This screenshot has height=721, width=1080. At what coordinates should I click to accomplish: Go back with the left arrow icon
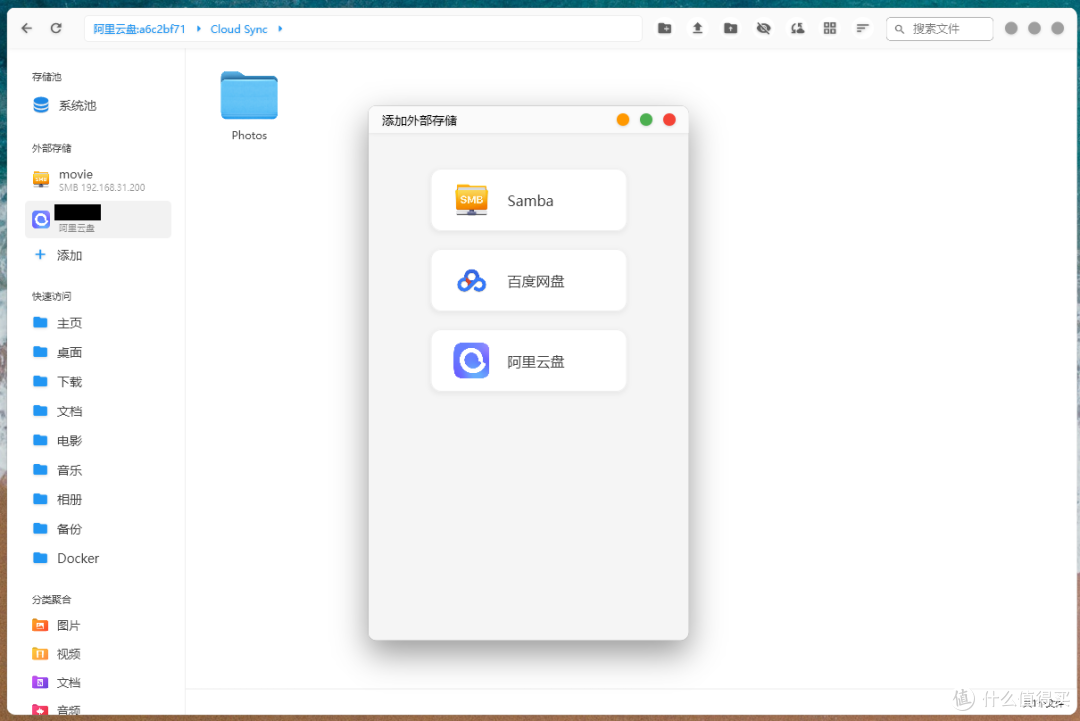coord(26,28)
